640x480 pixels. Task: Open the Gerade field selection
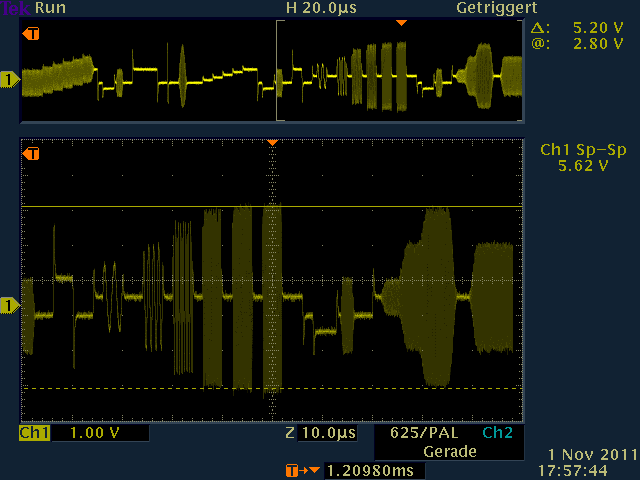[448, 452]
